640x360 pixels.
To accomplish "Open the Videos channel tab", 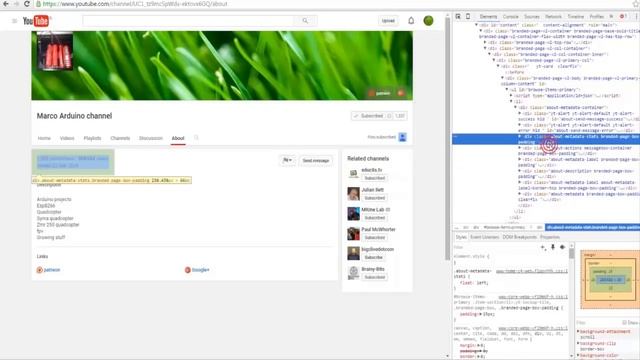I will click(67, 138).
